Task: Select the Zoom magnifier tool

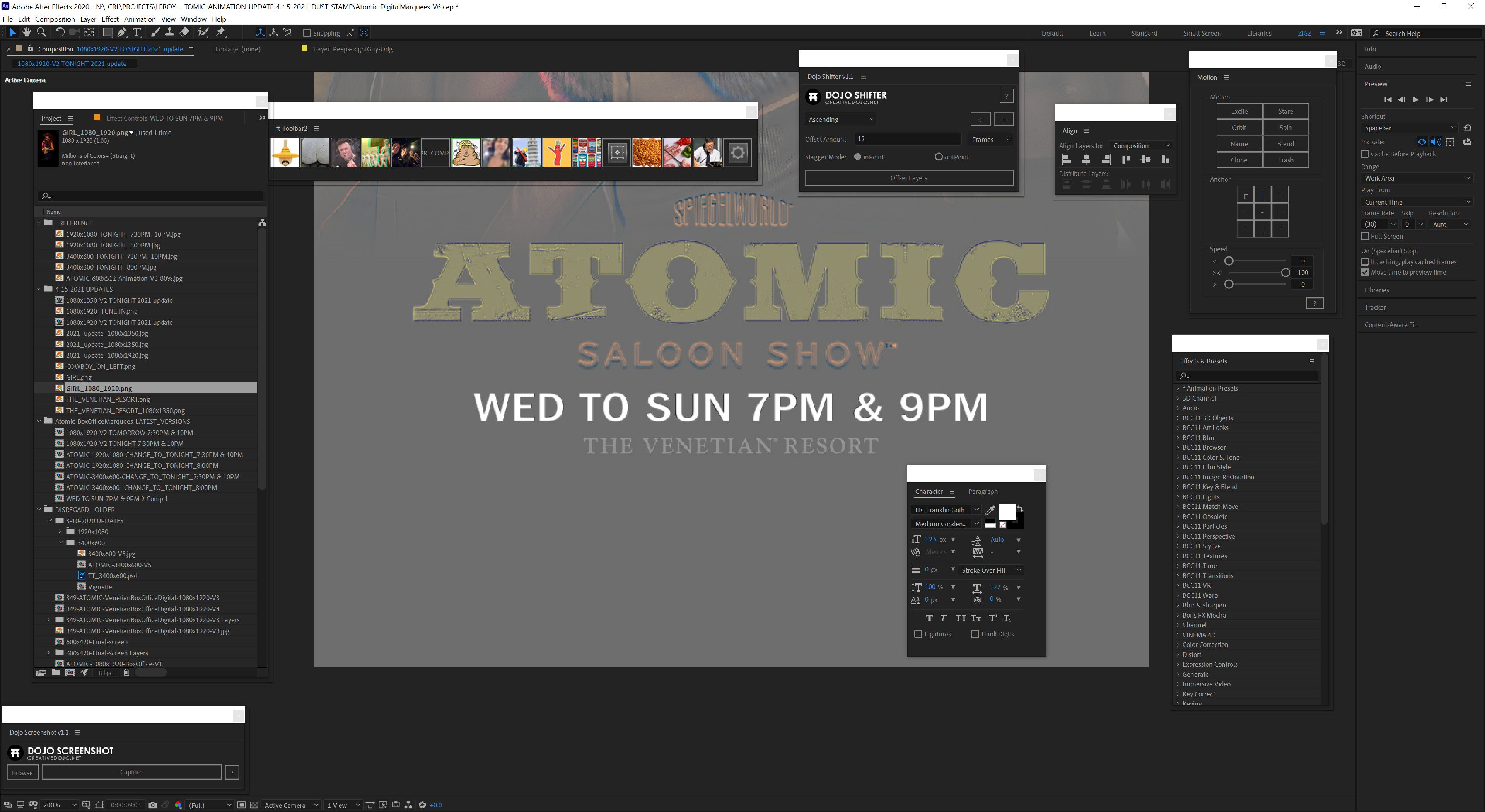Action: 41,33
